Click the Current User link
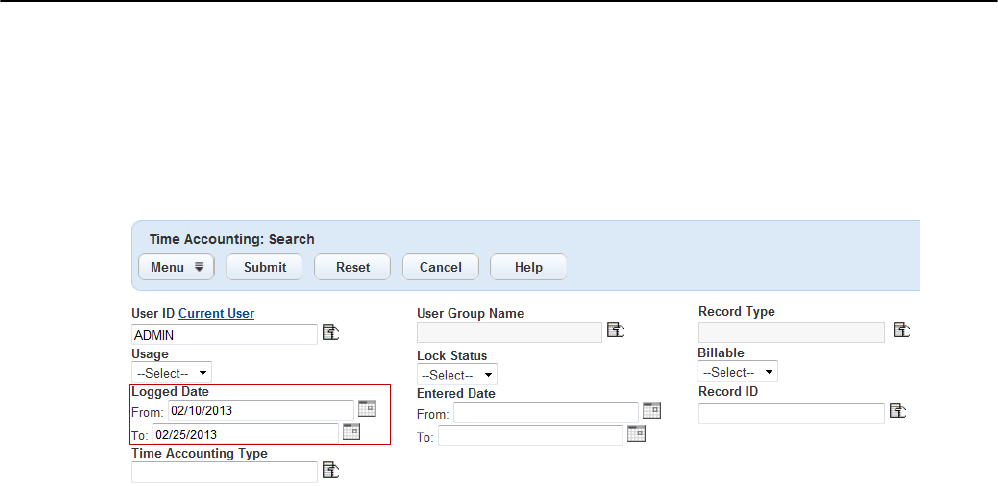The image size is (998, 486). pos(216,313)
